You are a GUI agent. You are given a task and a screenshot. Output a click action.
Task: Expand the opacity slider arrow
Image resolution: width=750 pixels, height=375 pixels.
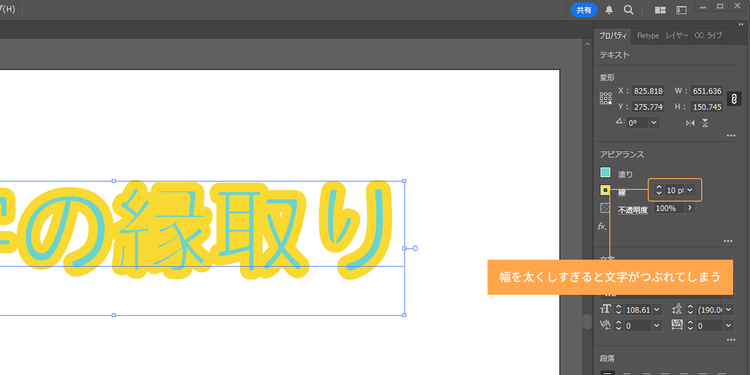690,208
